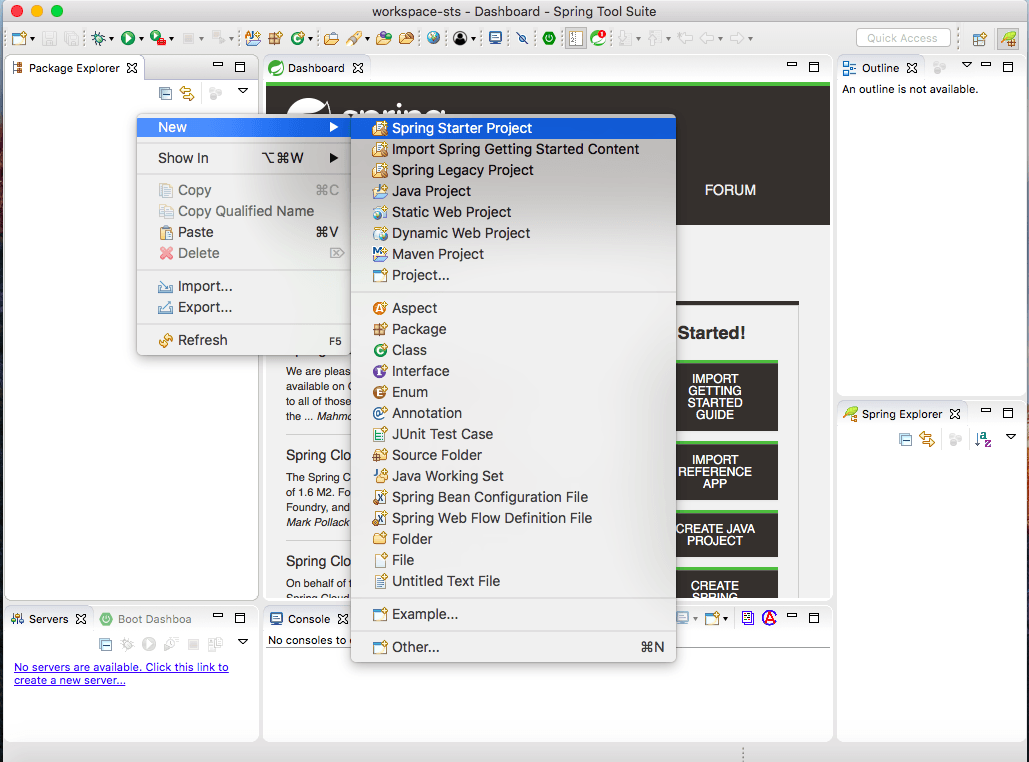Image resolution: width=1029 pixels, height=762 pixels.
Task: Click Refresh in the context menu
Action: pyautogui.click(x=243, y=340)
